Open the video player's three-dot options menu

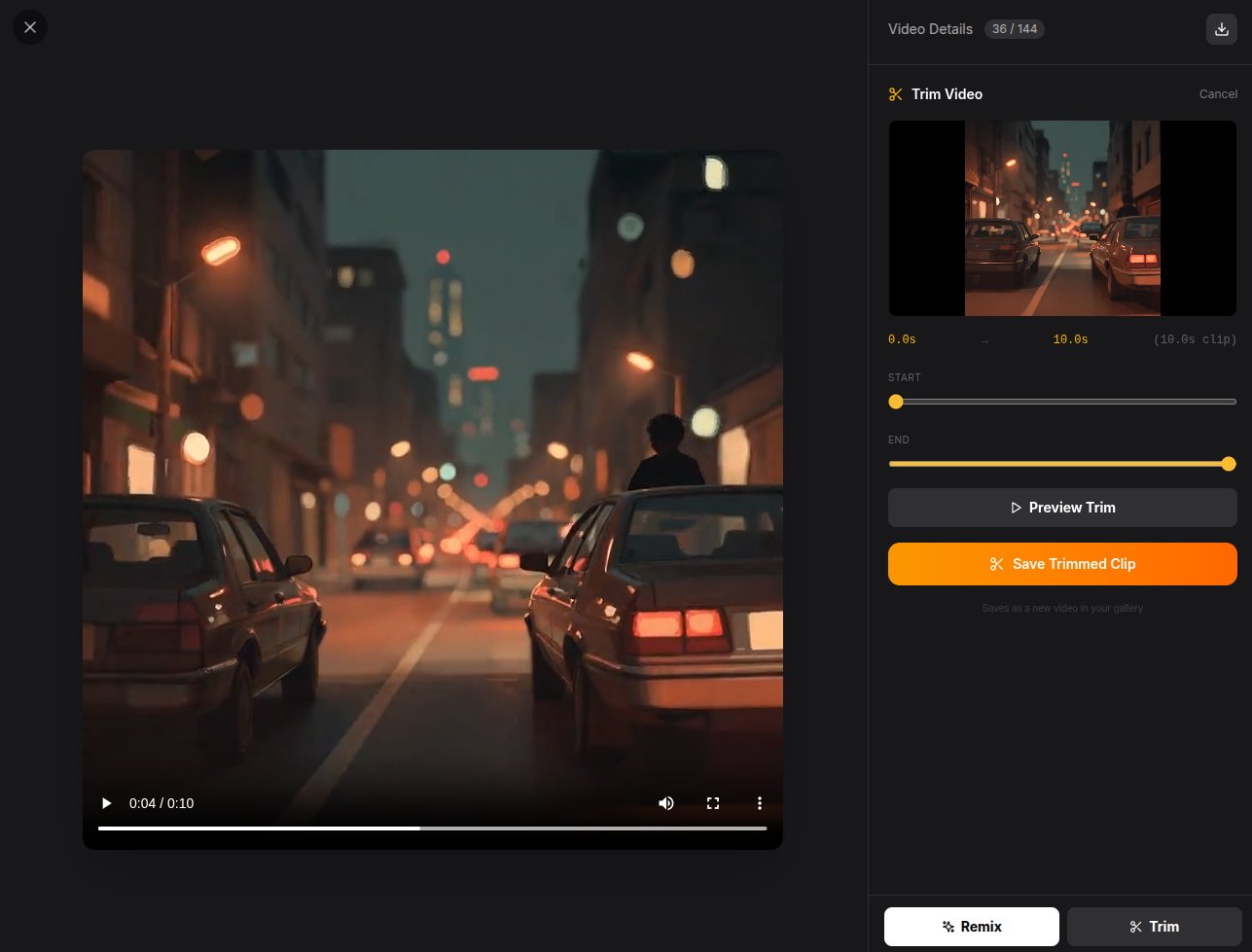(760, 803)
